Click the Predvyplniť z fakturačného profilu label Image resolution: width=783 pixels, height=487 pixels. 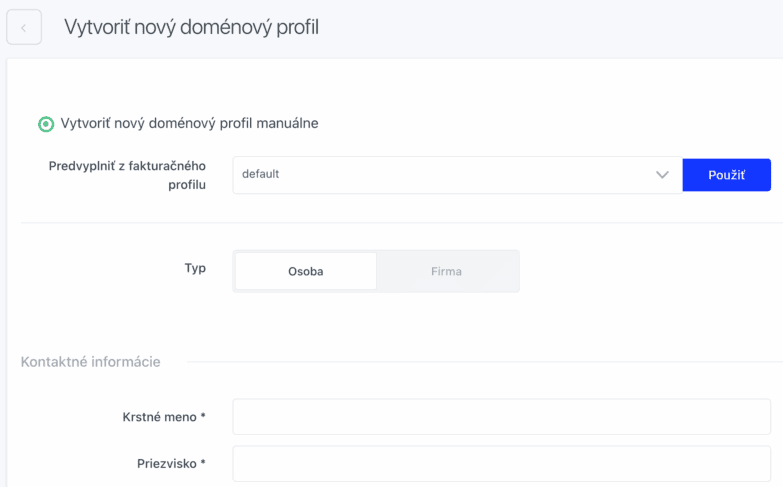tap(127, 175)
